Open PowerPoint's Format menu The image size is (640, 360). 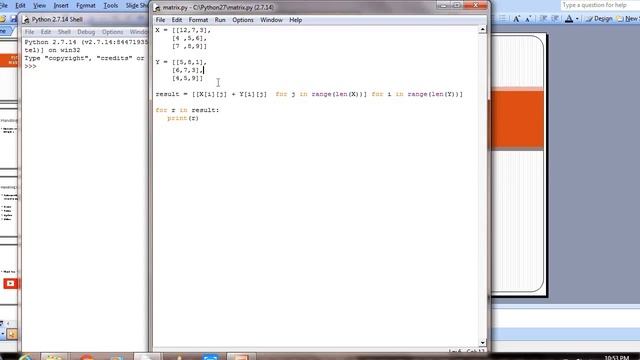(86, 6)
